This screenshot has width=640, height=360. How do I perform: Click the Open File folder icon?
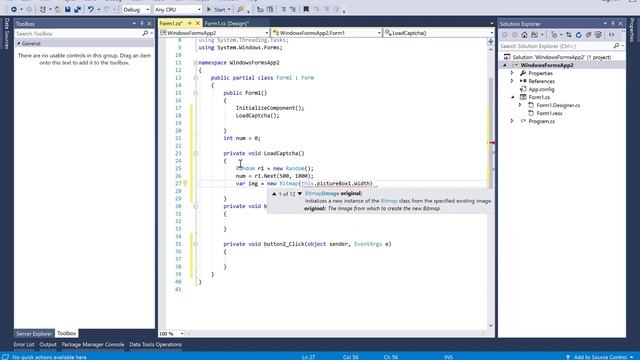click(58, 9)
